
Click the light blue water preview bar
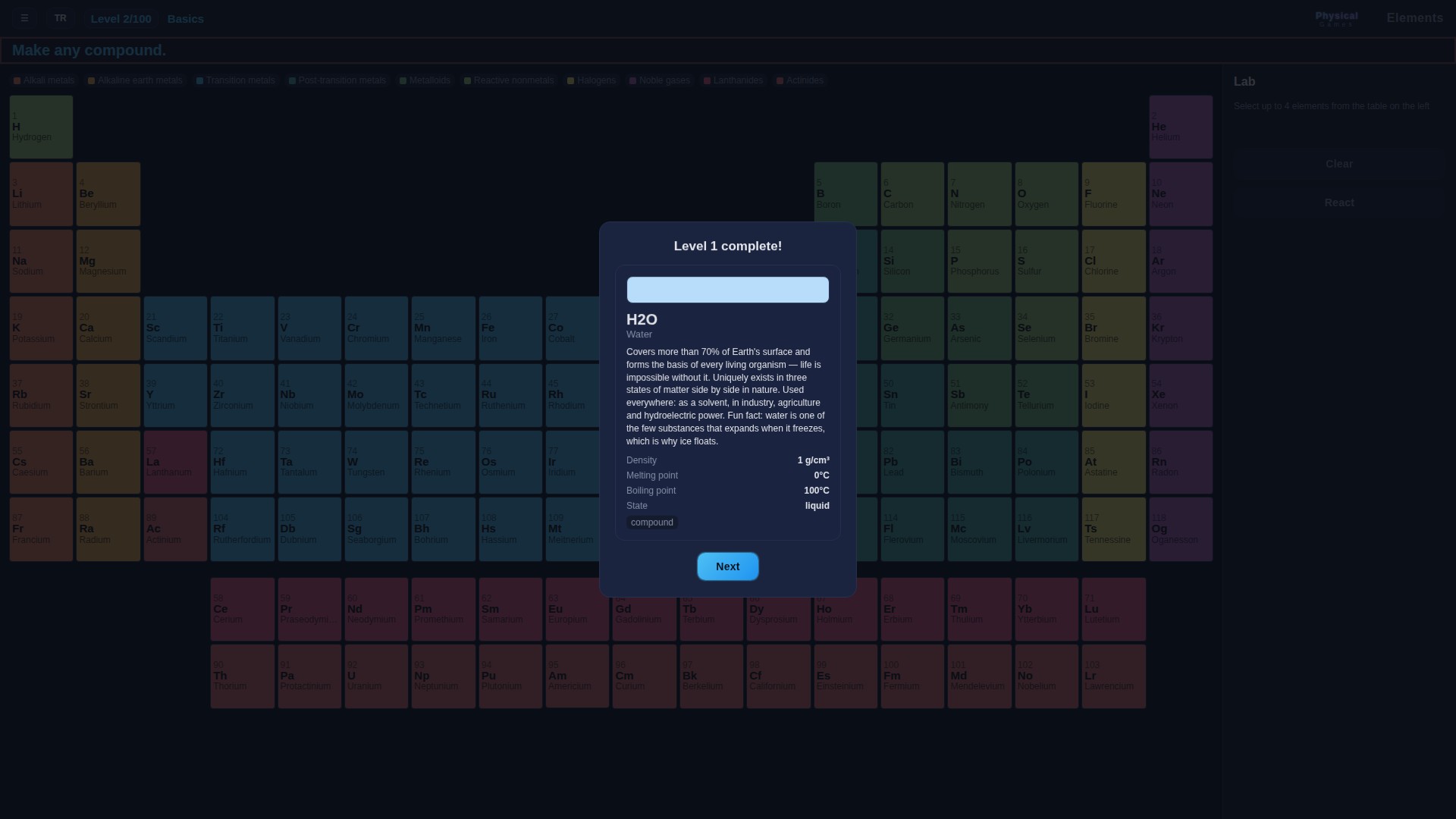point(727,290)
